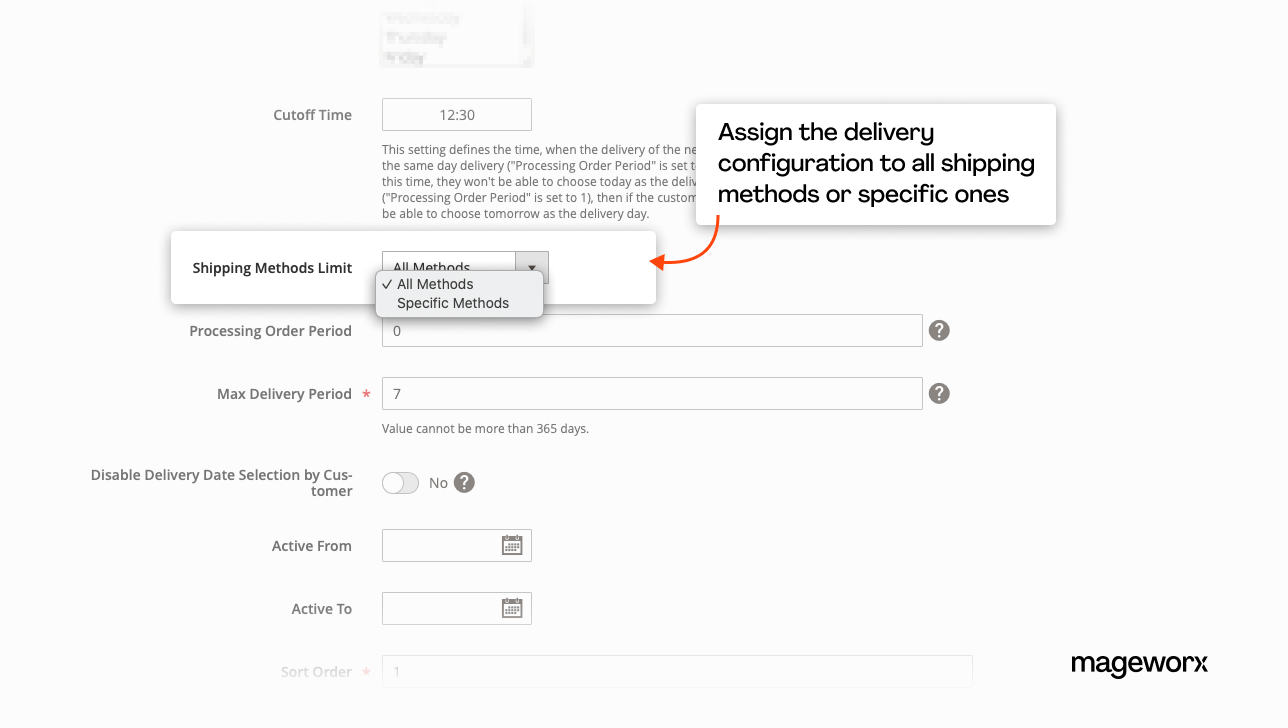
Task: Click the blurred days list above Cutoff Time
Action: (x=457, y=38)
